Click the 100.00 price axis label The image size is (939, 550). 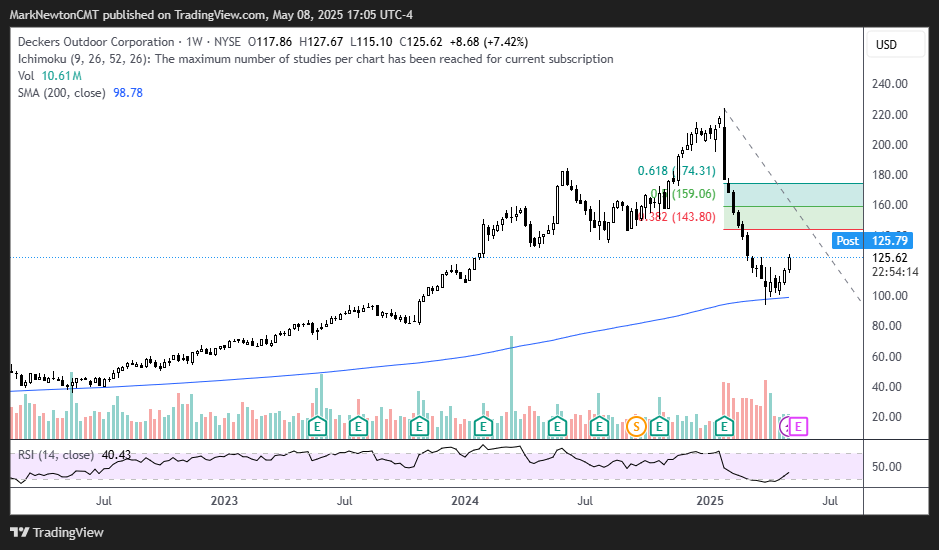[890, 295]
